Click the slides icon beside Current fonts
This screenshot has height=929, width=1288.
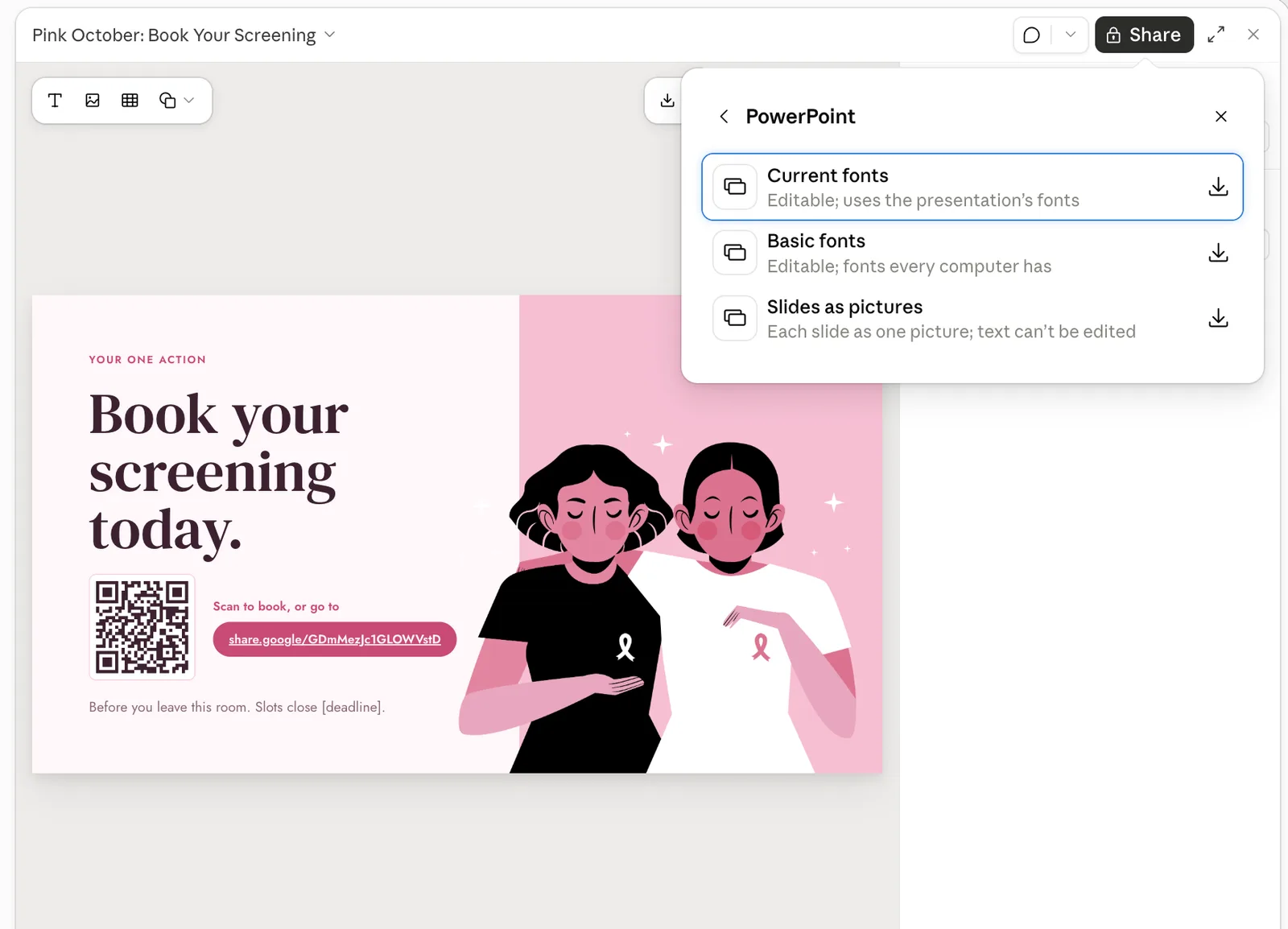tap(735, 187)
